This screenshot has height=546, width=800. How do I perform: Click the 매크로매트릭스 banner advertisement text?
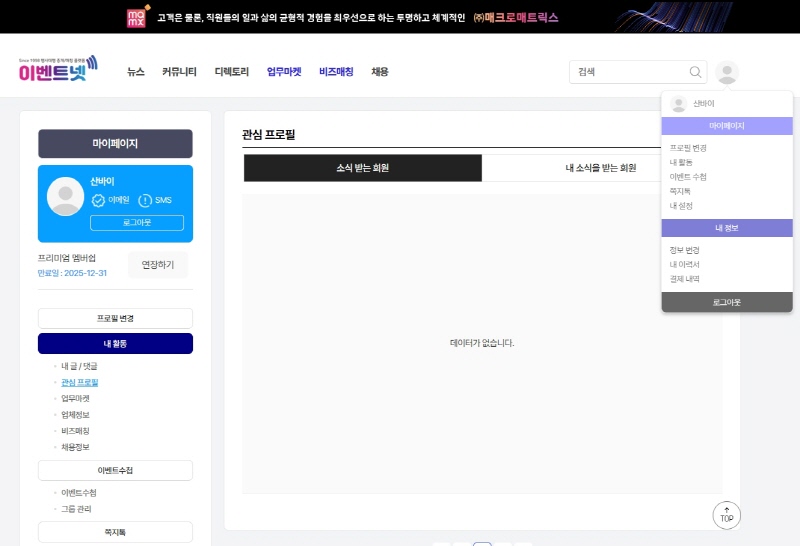coord(516,18)
